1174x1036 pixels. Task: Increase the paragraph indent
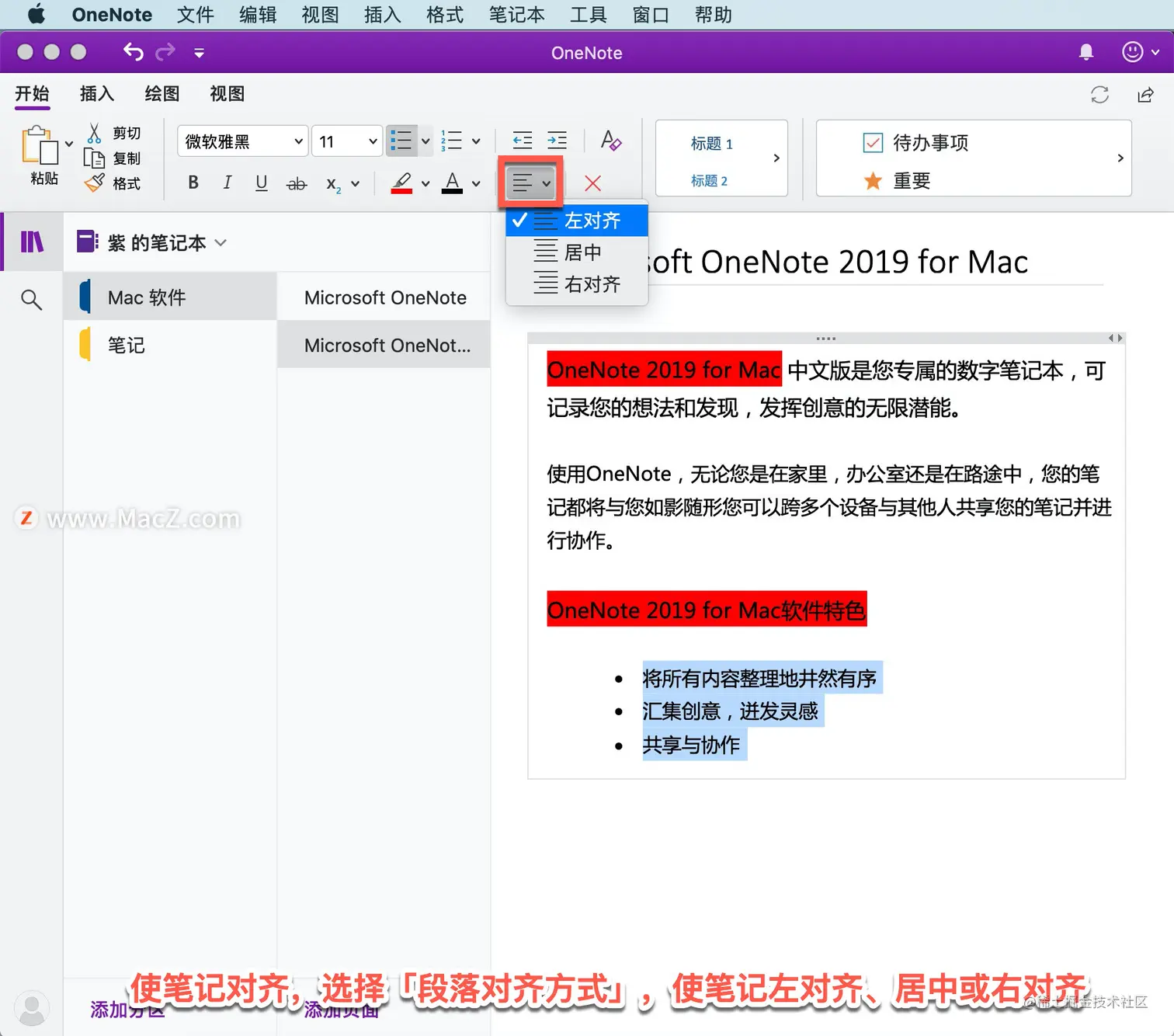(x=557, y=141)
